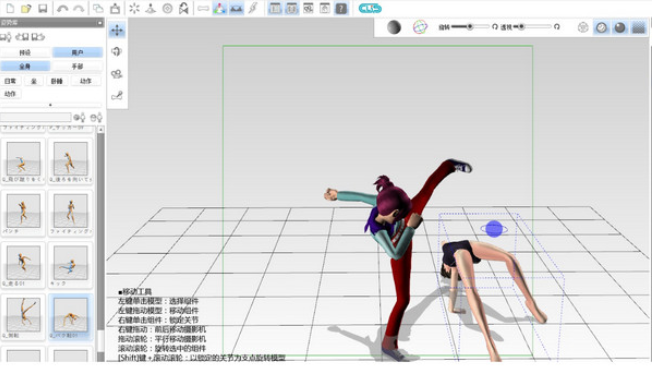Click the second pose library icon under header
This screenshot has height=374, width=652.
pos(22,37)
